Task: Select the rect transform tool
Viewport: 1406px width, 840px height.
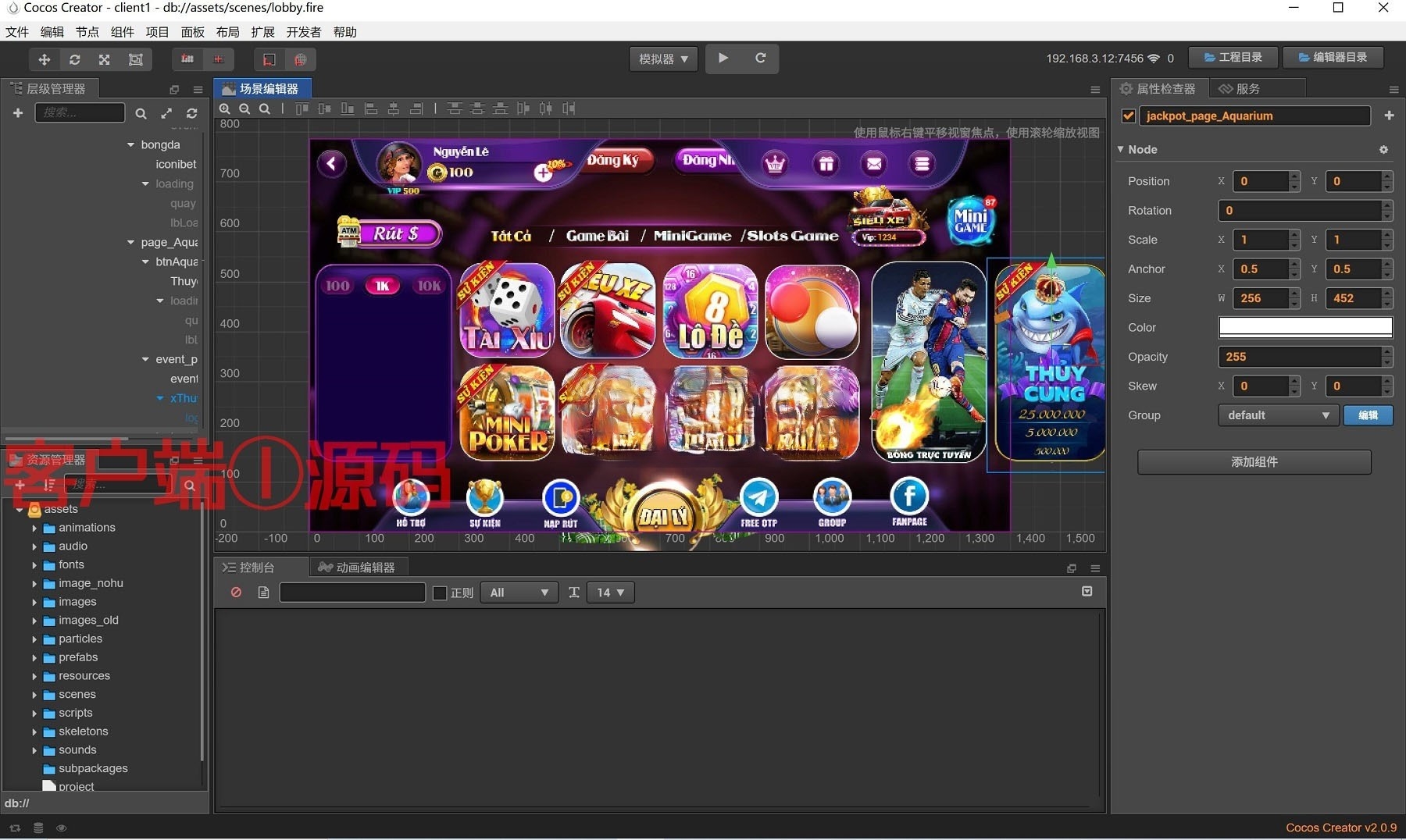Action: (x=135, y=59)
